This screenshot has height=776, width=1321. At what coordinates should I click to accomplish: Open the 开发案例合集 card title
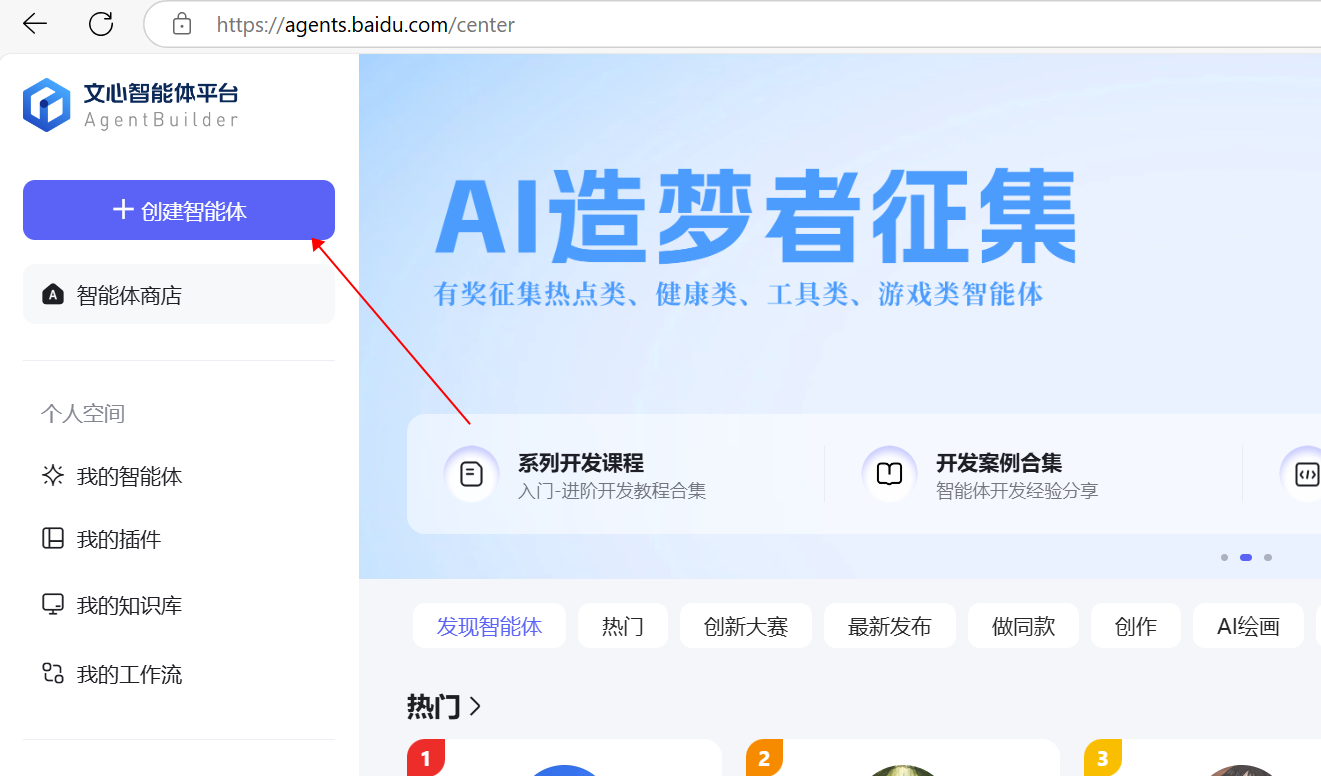click(x=999, y=463)
